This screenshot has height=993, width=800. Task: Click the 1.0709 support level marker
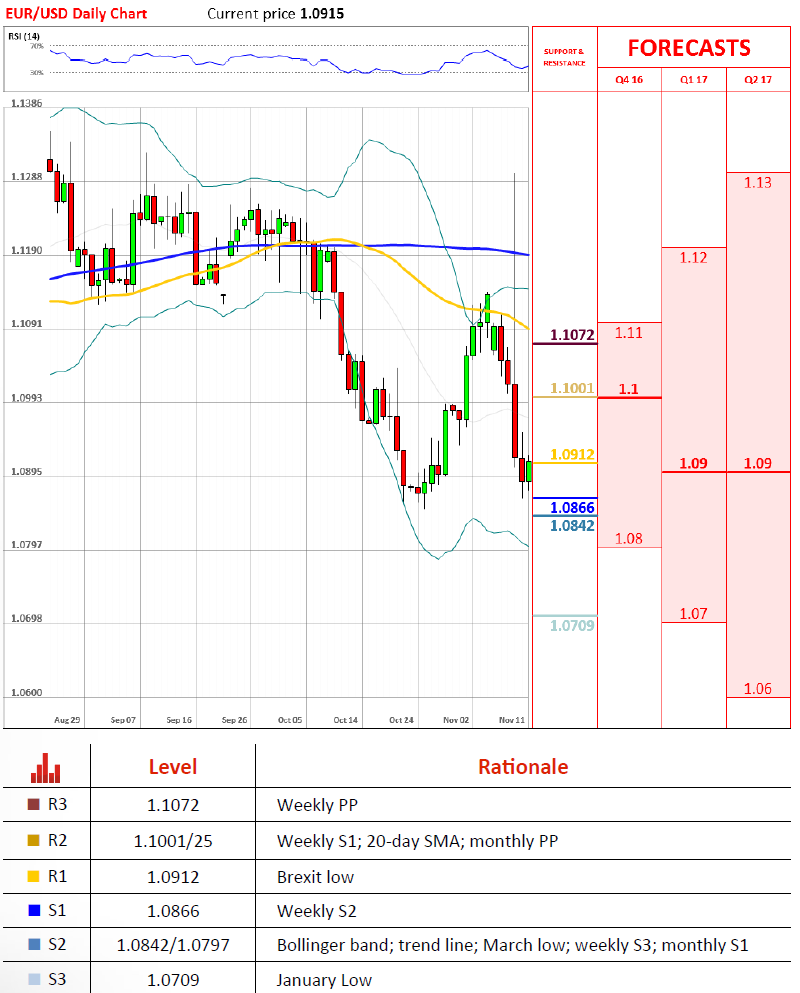click(x=573, y=626)
